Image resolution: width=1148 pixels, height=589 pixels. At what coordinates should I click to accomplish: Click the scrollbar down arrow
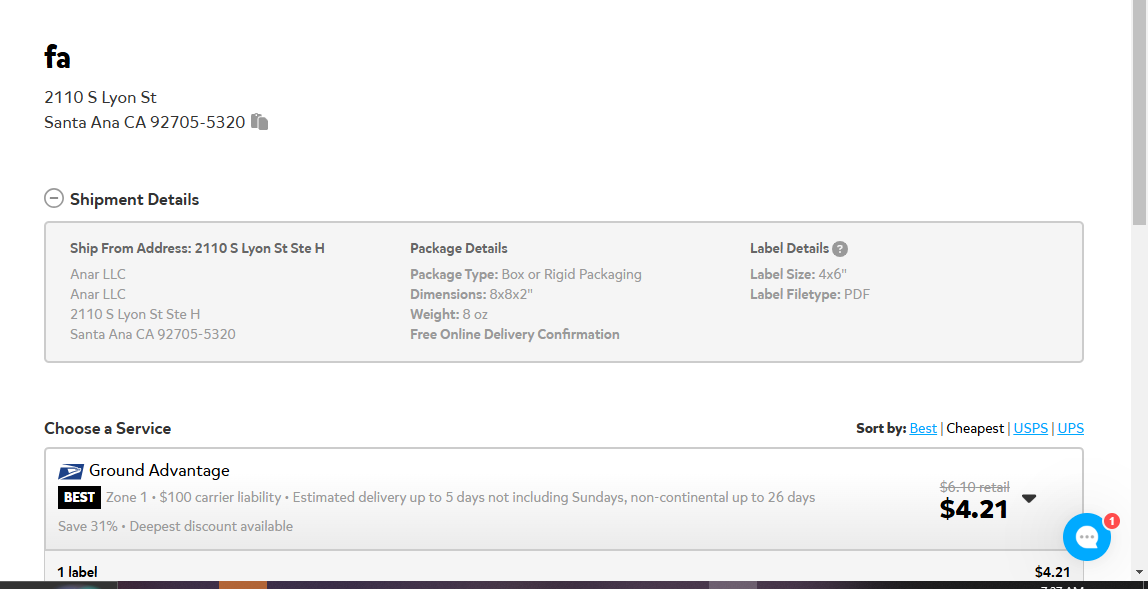click(1140, 573)
